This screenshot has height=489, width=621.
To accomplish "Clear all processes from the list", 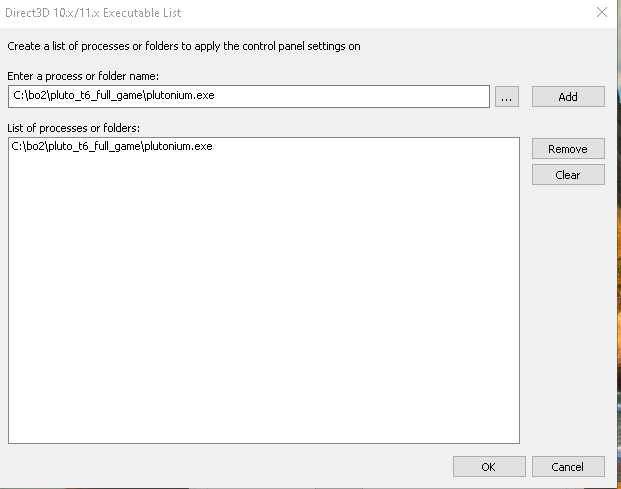I will click(x=568, y=175).
